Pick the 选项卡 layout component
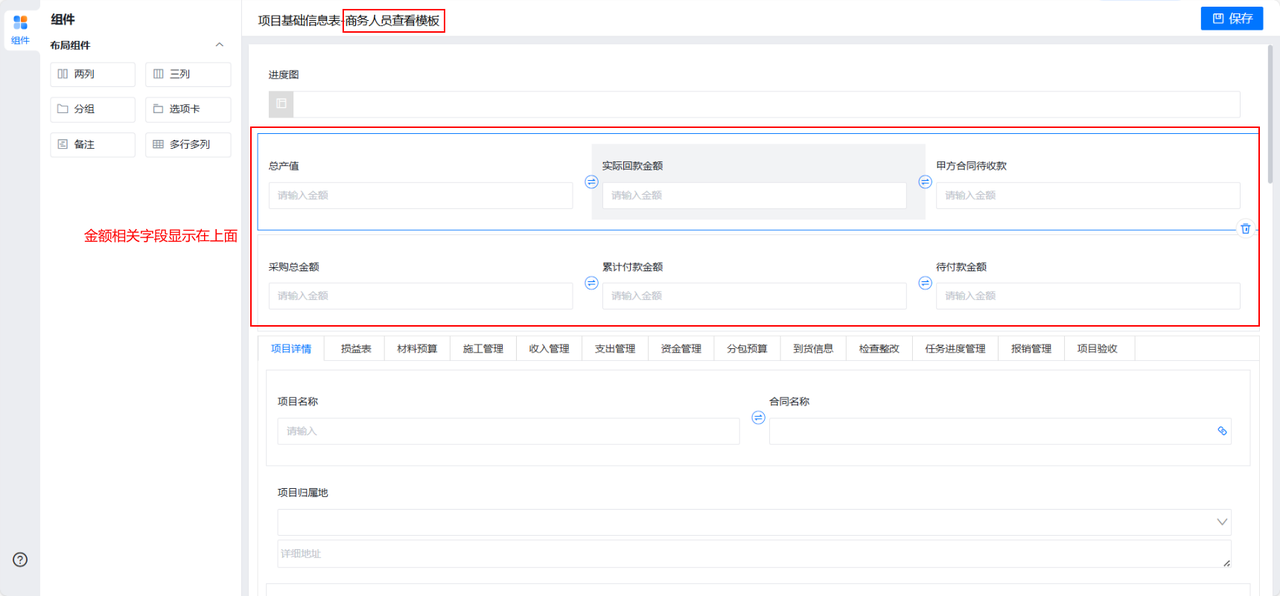The image size is (1280, 596). pos(188,109)
